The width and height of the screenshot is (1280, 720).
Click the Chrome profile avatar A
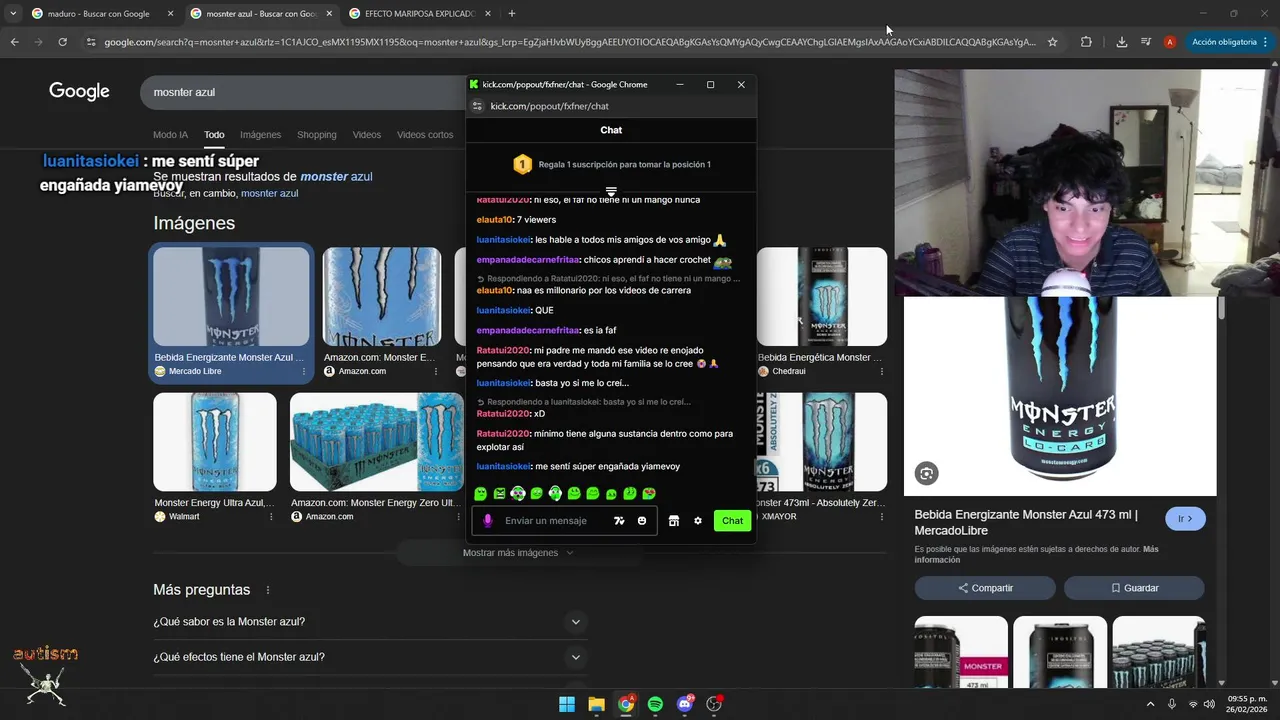pos(1170,42)
